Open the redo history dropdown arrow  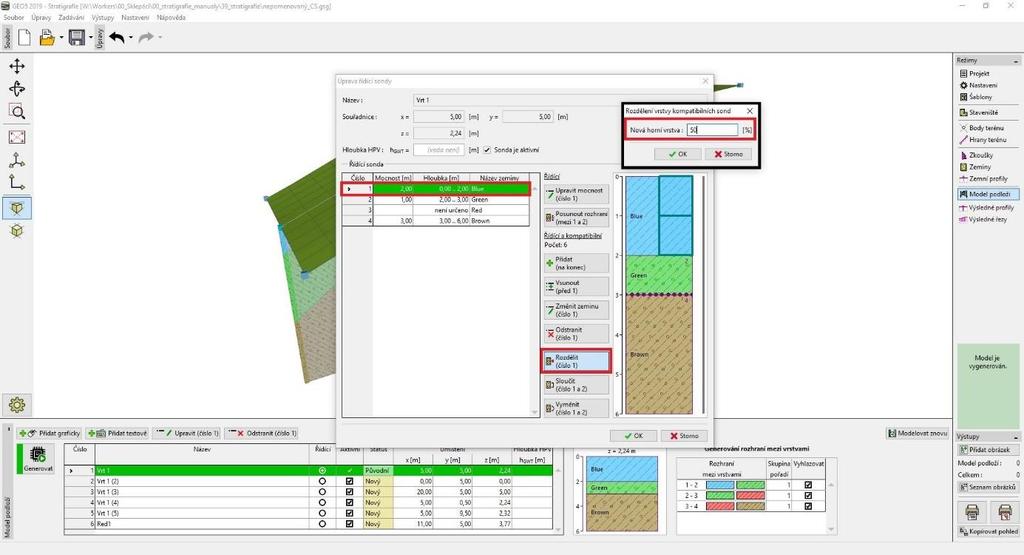159,38
